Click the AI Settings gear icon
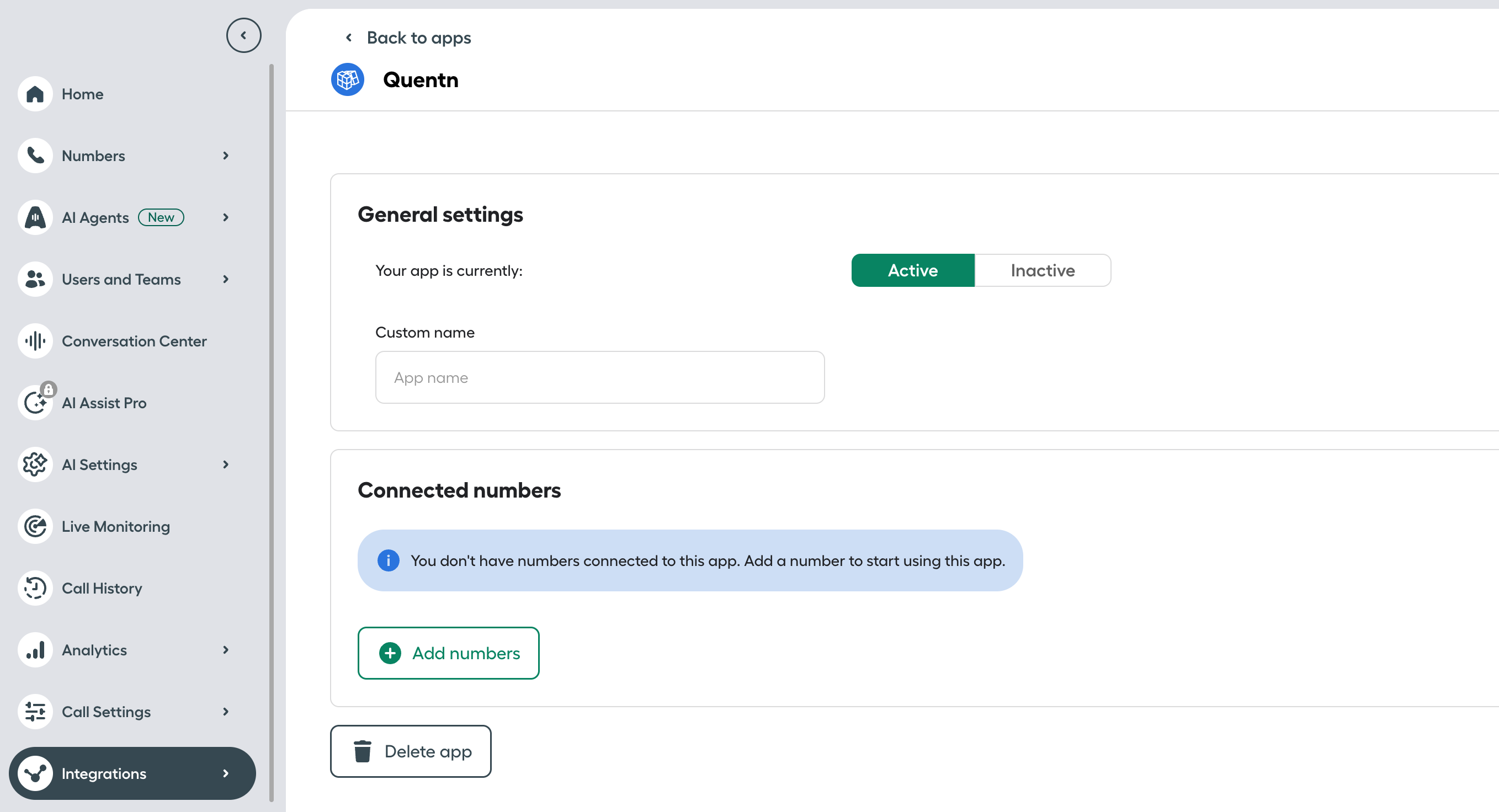The width and height of the screenshot is (1499, 812). pyautogui.click(x=35, y=464)
